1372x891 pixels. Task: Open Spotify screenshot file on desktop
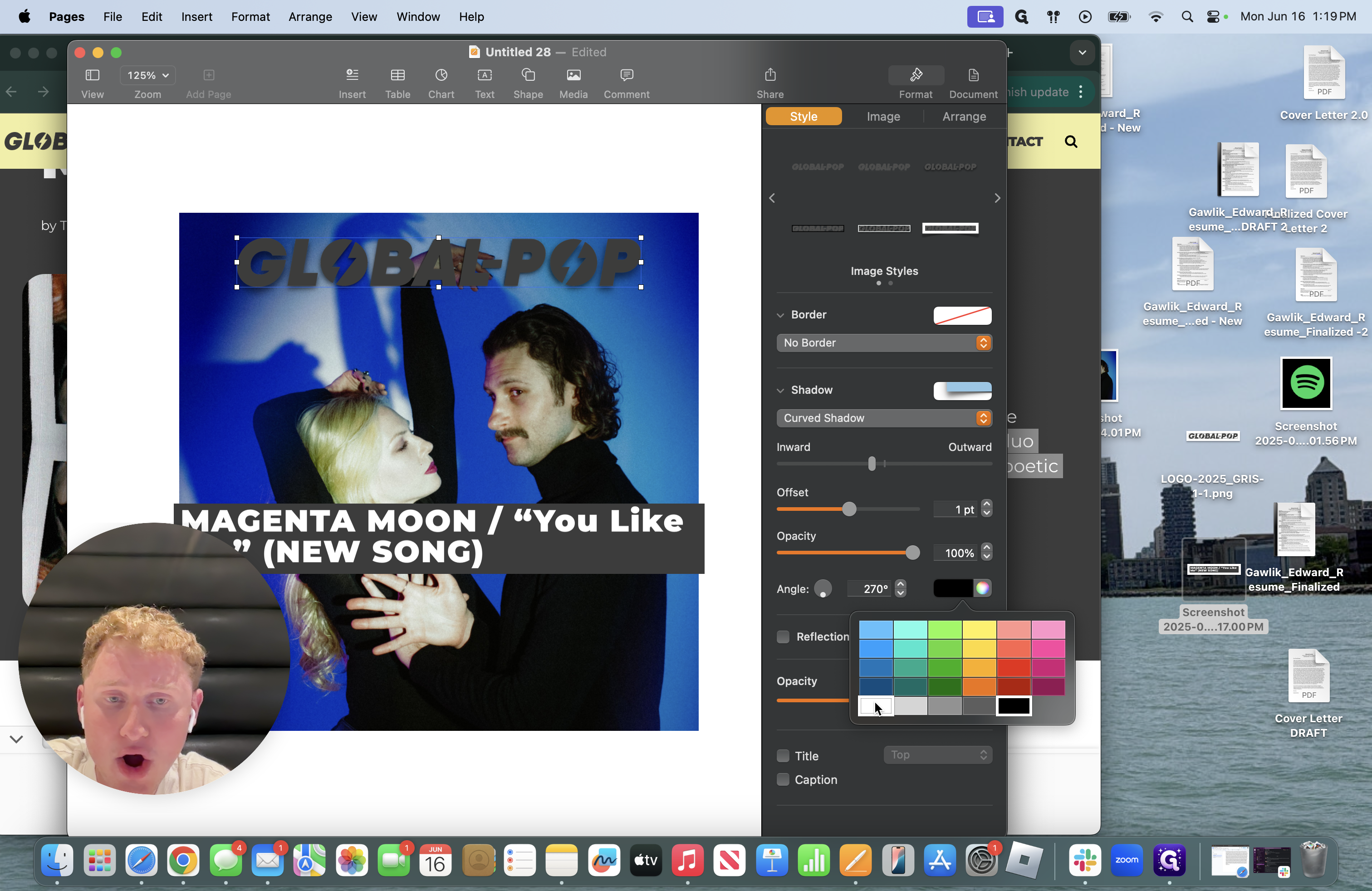[1306, 383]
